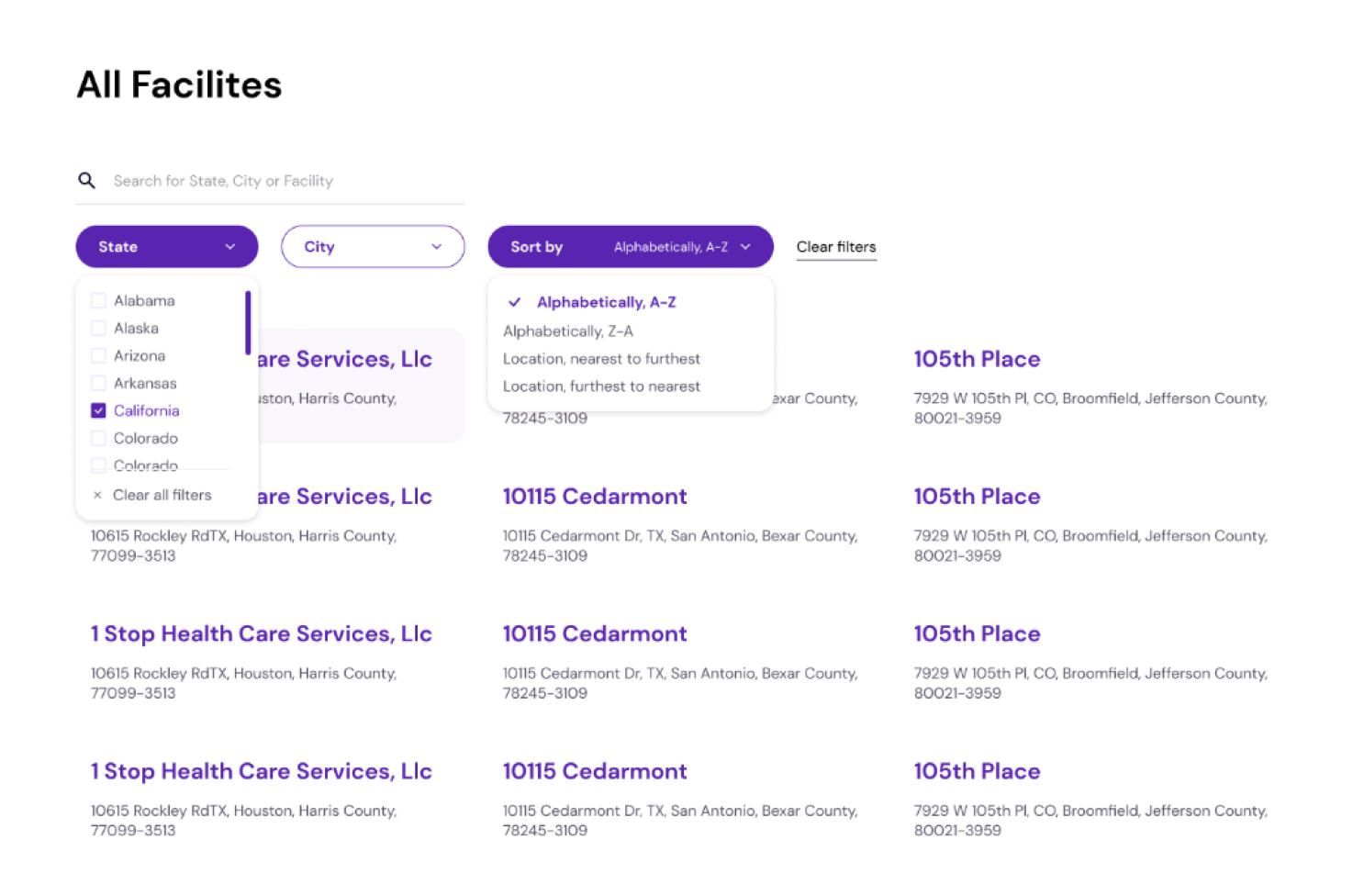The width and height of the screenshot is (1364, 896).
Task: Open 10115 Cedarmont in third row
Action: [x=595, y=634]
